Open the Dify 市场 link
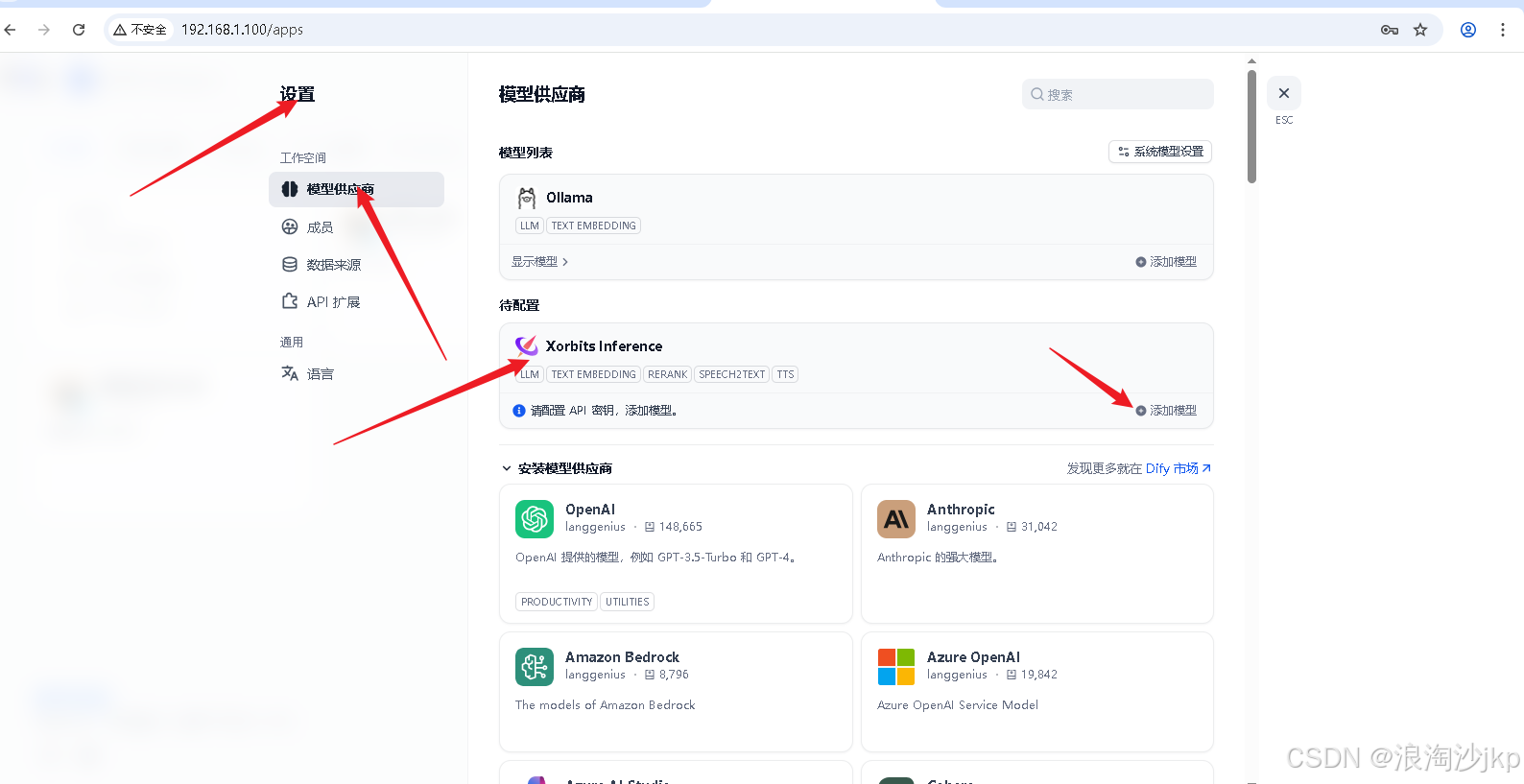1524x784 pixels. [x=1178, y=468]
